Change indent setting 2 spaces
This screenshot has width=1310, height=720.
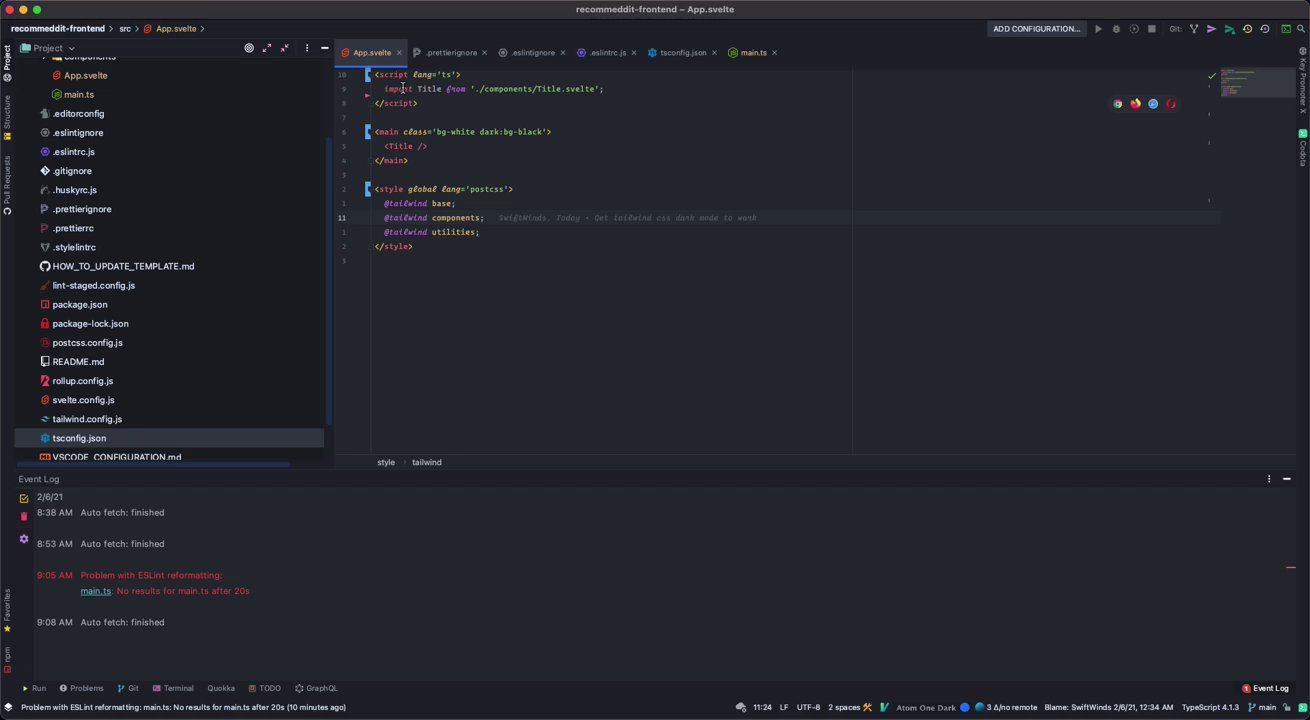point(844,707)
